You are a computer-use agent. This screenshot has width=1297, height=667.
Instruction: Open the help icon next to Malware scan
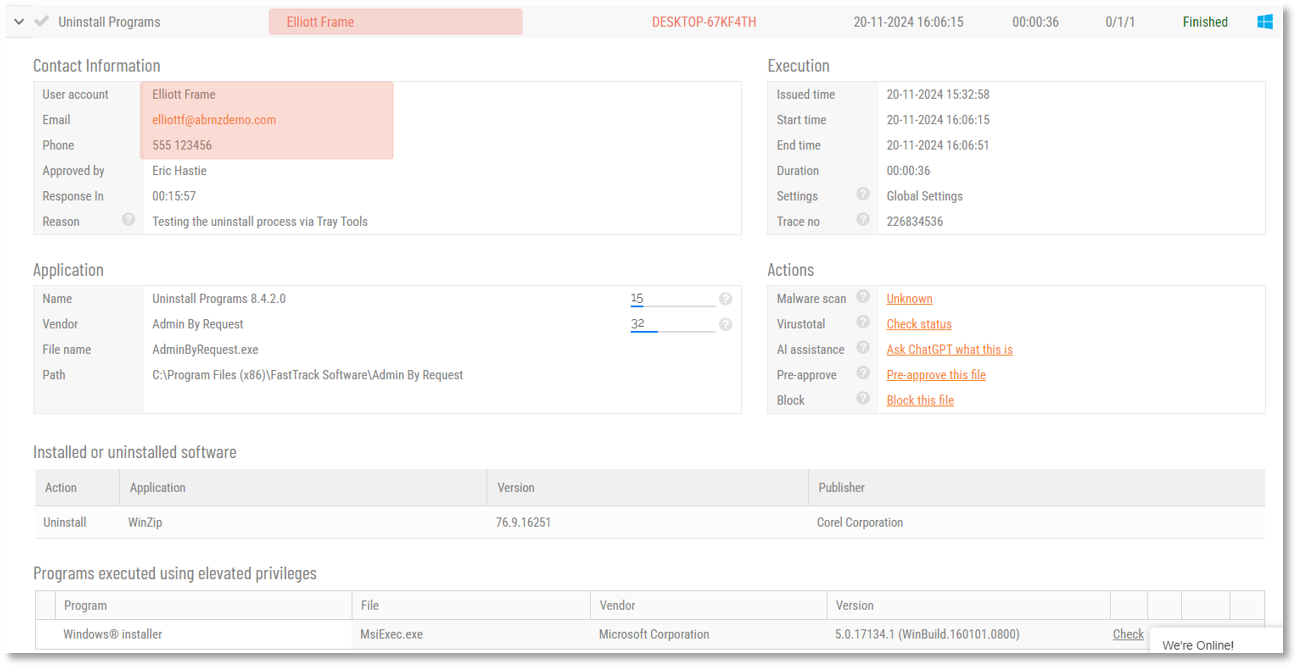coord(862,297)
